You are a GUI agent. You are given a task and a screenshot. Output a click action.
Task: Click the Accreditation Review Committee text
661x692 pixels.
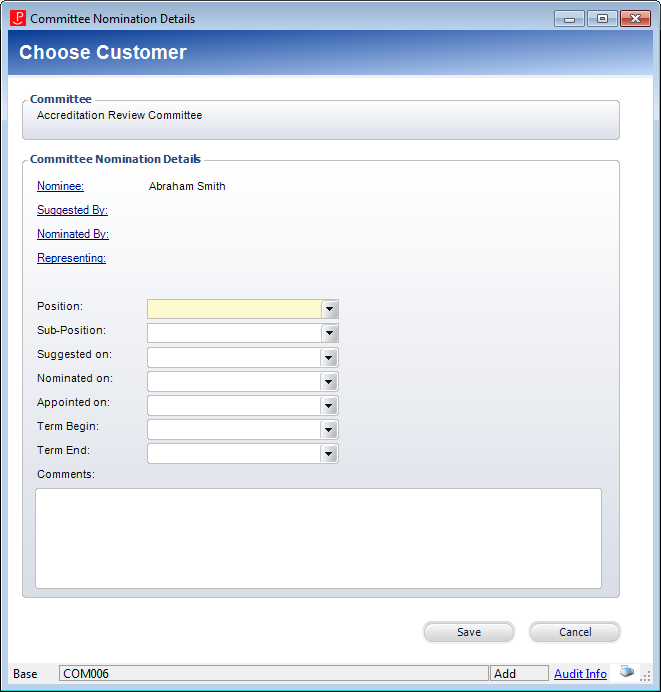120,115
